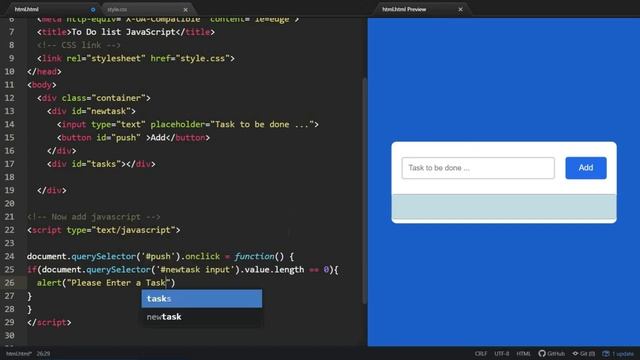Click the HTML grammar selector
The width and height of the screenshot is (640, 360).
pos(523,353)
